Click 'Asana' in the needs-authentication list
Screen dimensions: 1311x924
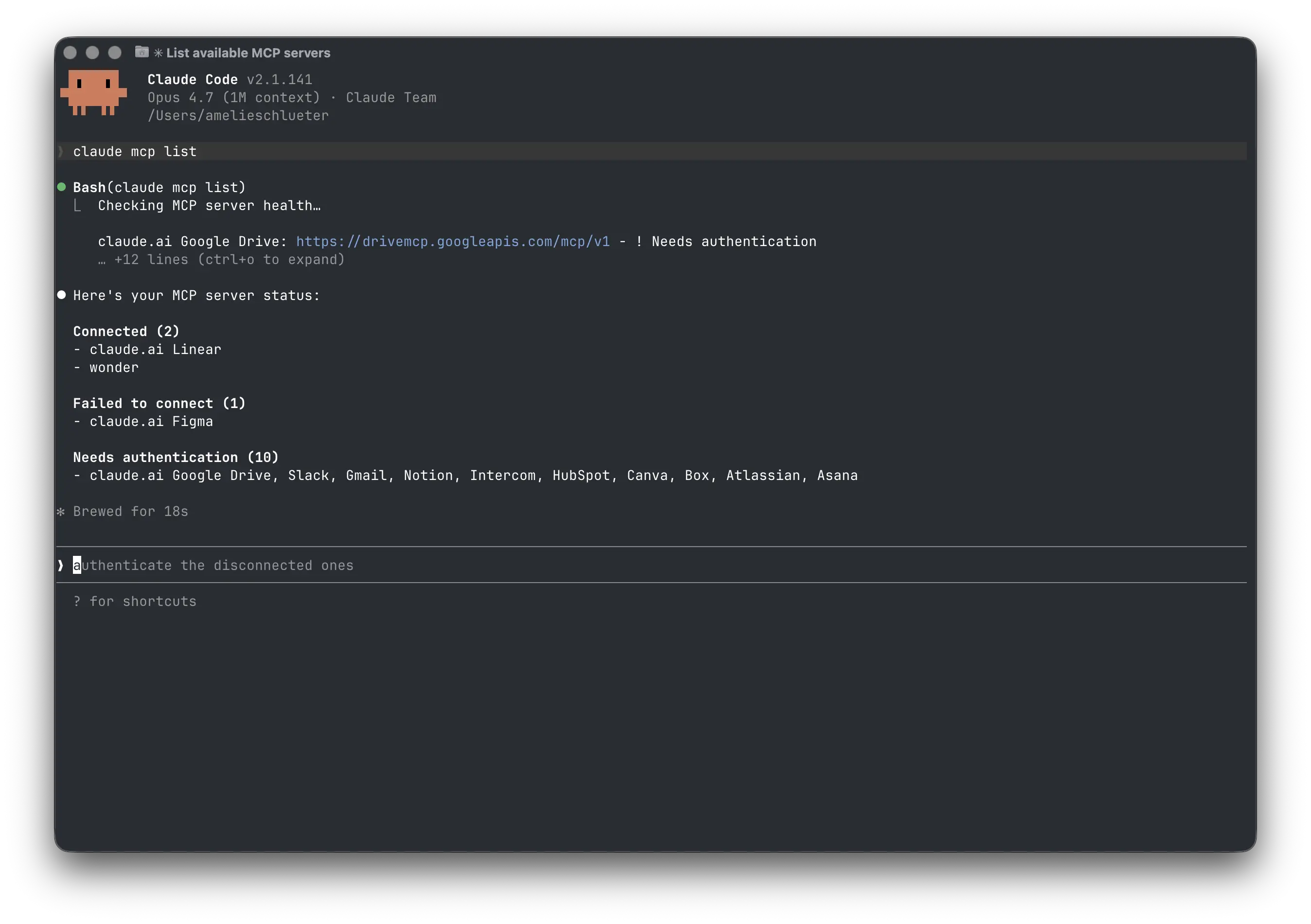pyautogui.click(x=838, y=476)
